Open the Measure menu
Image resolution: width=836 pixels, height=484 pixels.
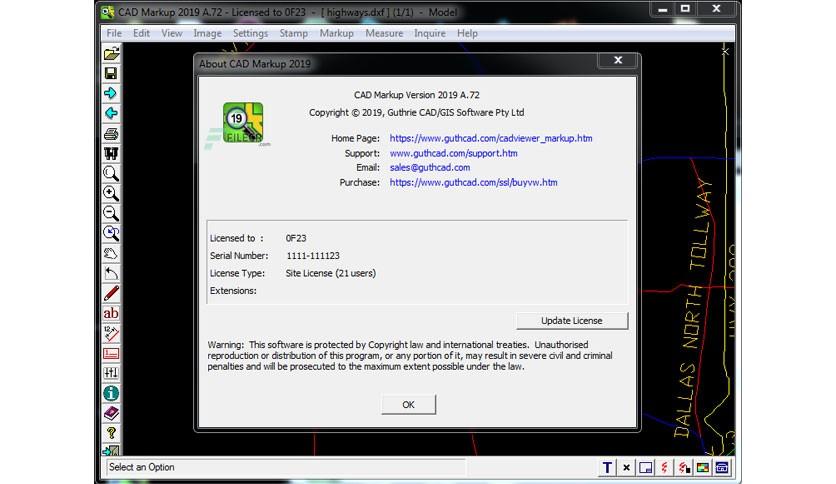pyautogui.click(x=384, y=33)
